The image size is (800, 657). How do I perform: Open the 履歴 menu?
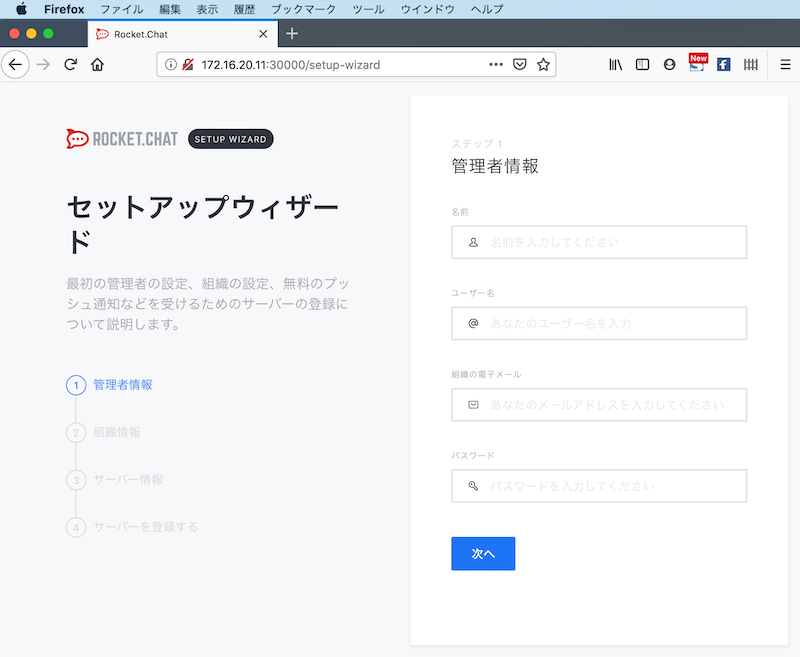click(244, 9)
